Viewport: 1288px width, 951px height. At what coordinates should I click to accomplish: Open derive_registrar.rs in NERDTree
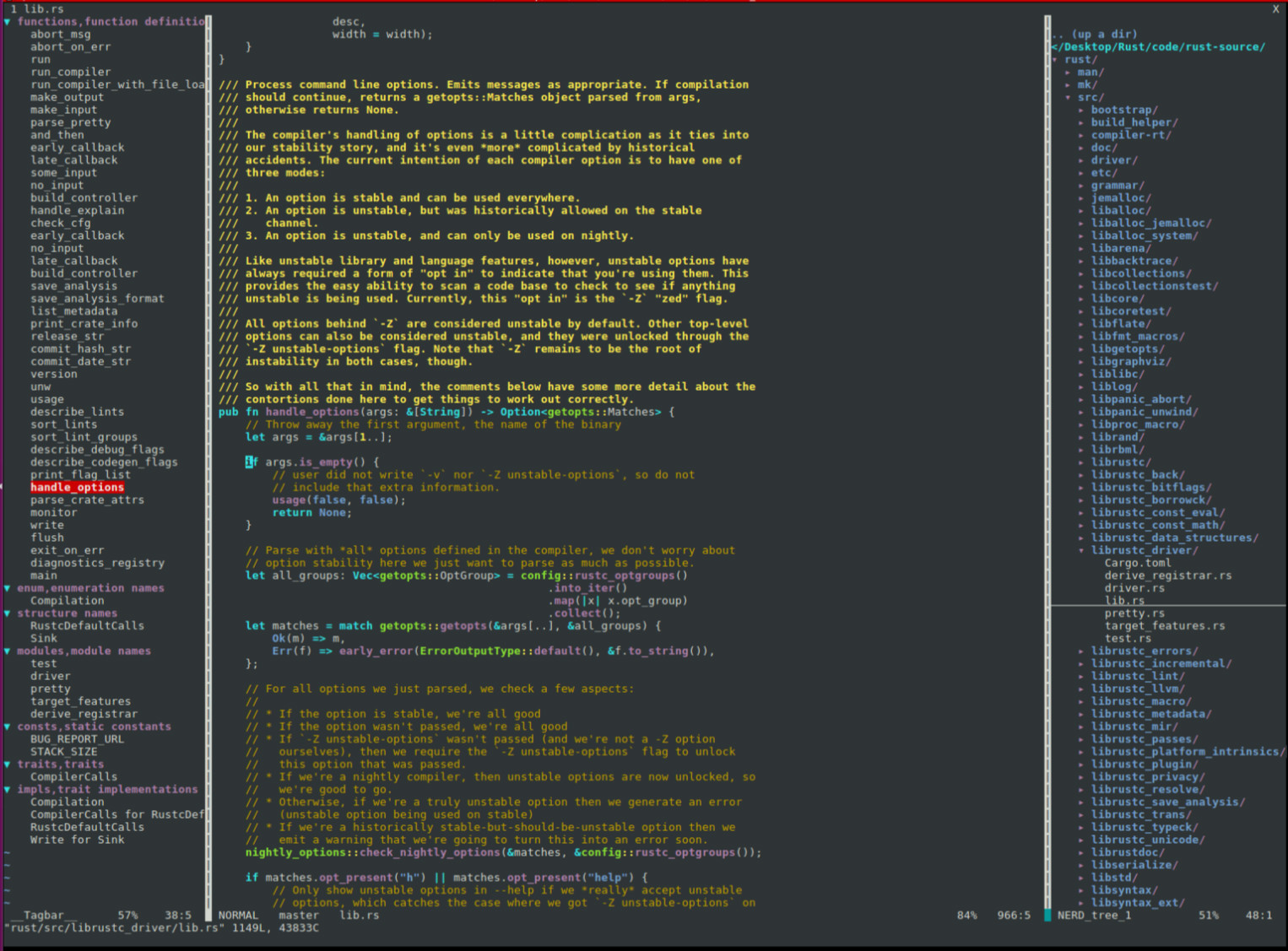(1168, 575)
